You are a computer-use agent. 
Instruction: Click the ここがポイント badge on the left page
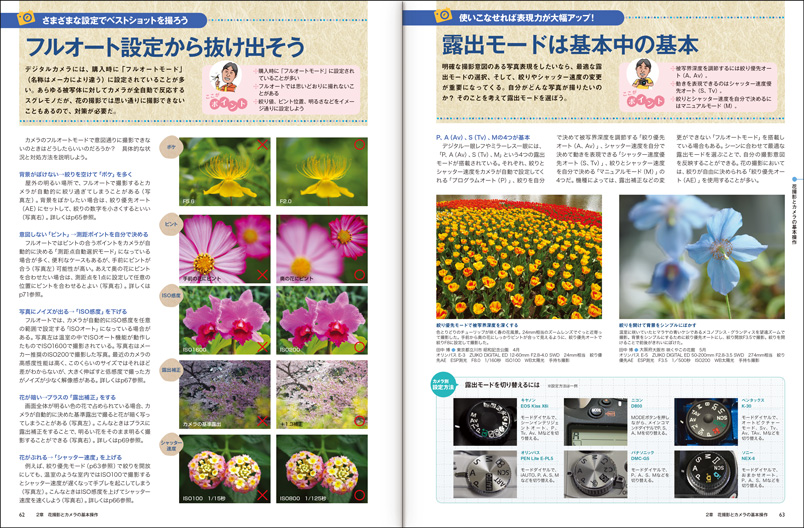228,102
